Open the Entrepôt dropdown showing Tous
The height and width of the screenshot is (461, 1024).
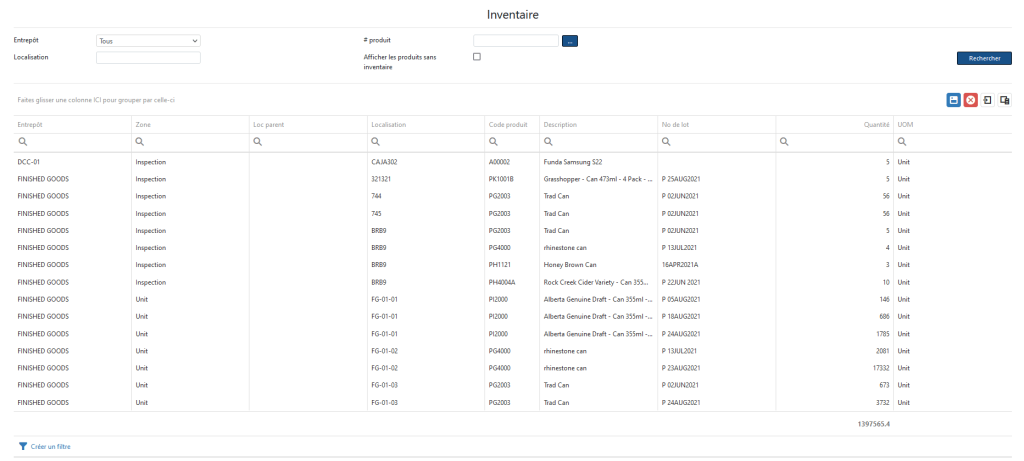click(148, 41)
